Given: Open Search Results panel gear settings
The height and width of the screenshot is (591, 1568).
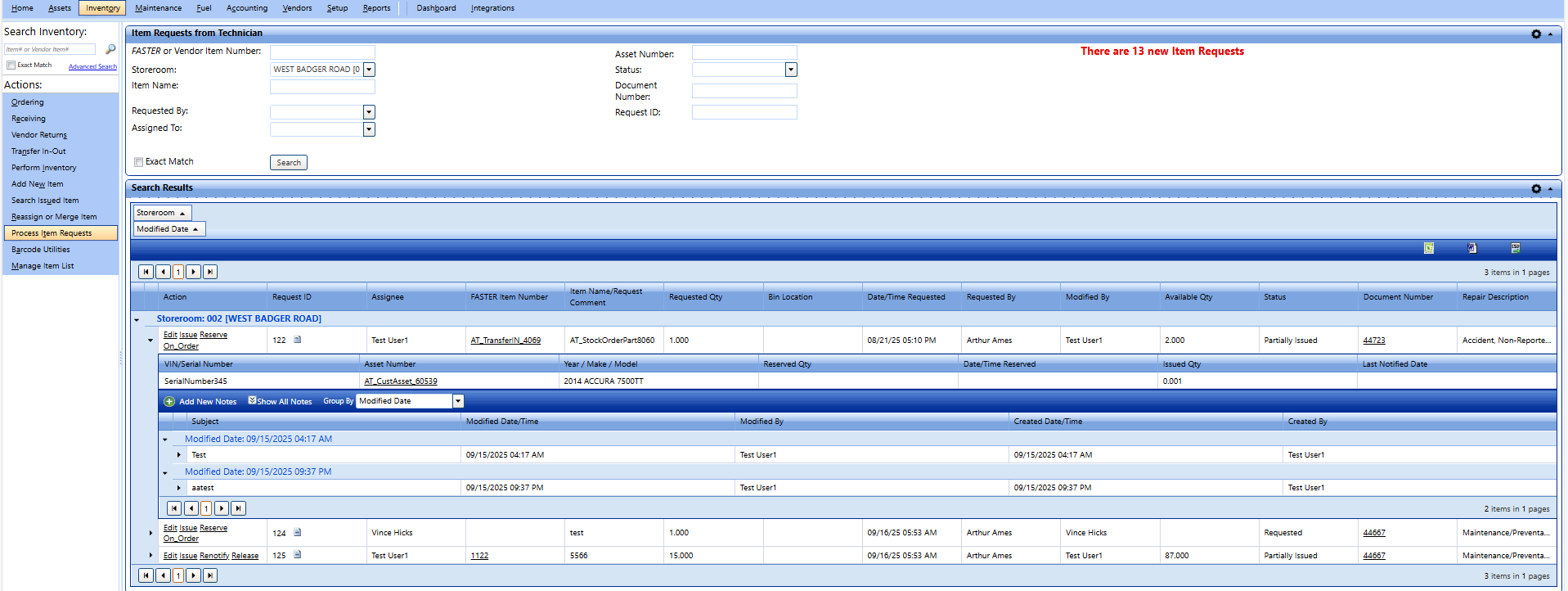Looking at the screenshot, I should [x=1535, y=188].
